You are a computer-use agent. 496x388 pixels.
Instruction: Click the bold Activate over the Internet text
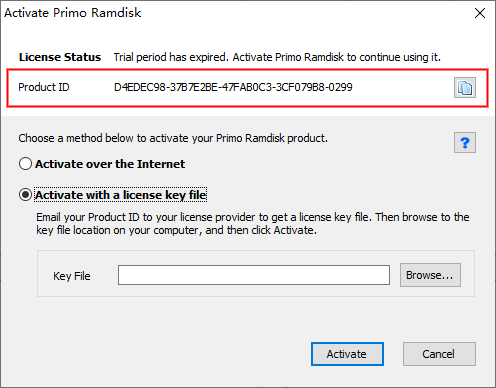point(110,164)
